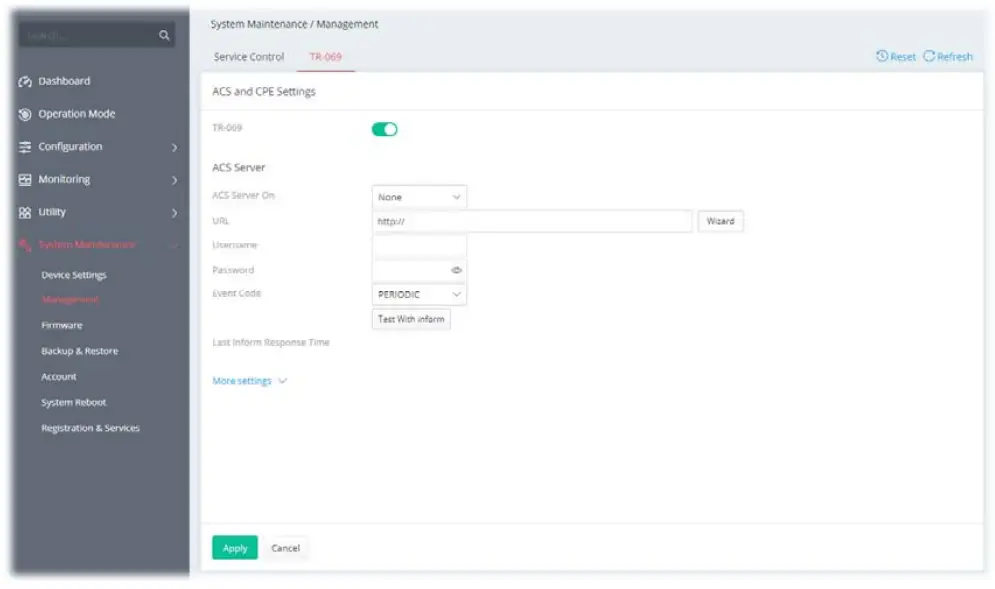Screen dimensions: 995x589
Task: Click the Utility grid icon
Action: (x=26, y=213)
